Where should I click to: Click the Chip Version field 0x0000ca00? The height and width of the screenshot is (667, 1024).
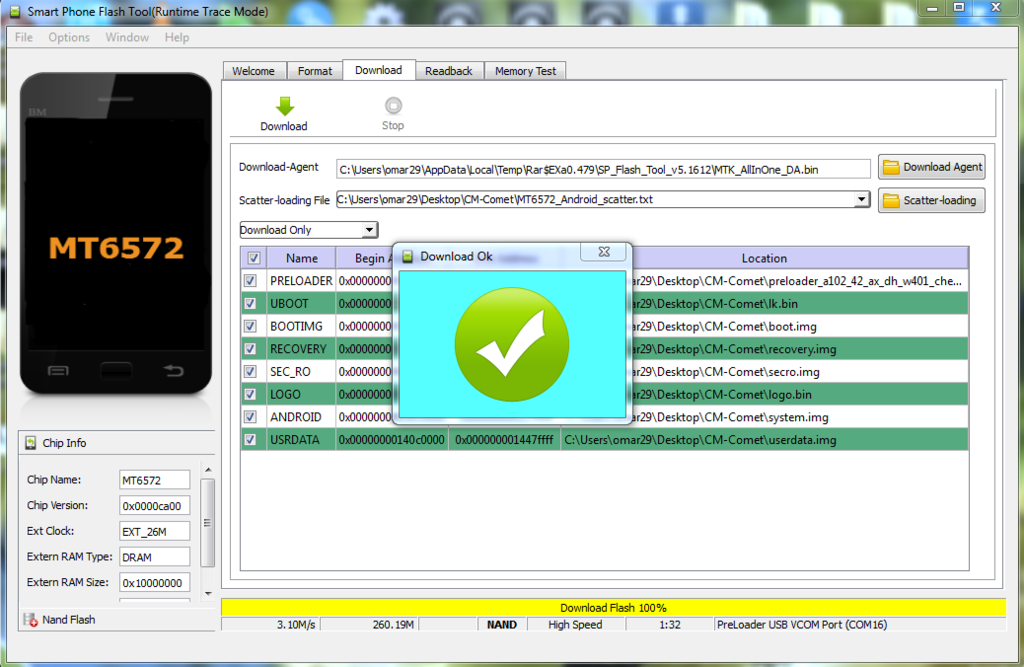tap(154, 506)
